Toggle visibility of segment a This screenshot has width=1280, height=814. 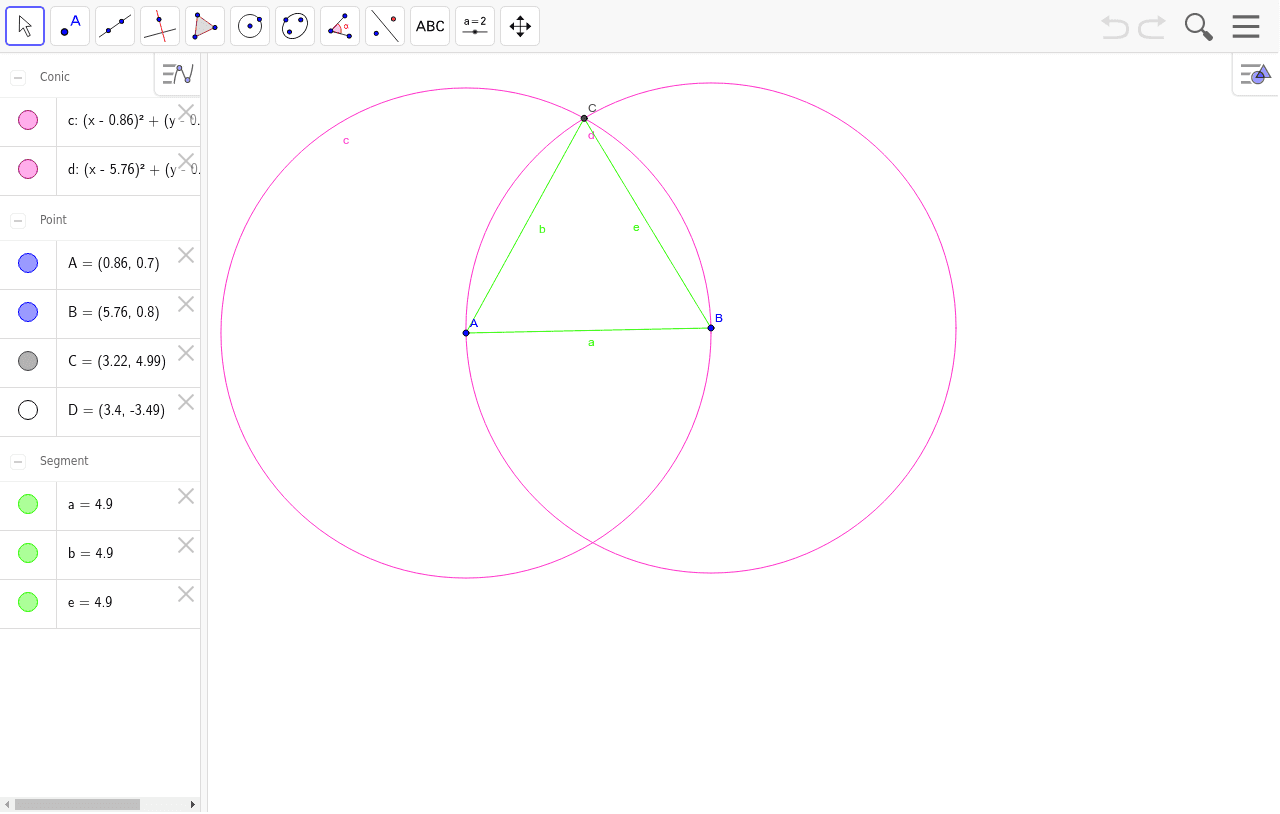click(x=28, y=504)
